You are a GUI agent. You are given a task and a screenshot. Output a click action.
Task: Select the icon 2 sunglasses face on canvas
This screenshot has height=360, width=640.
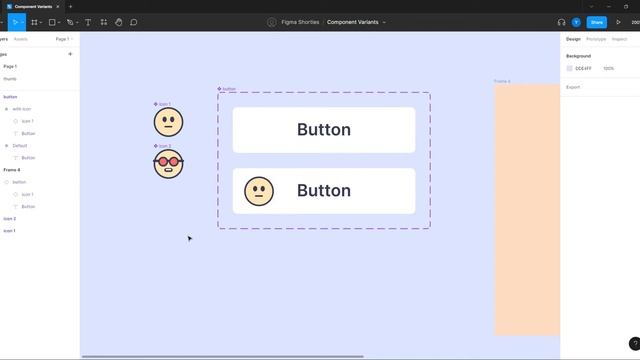tap(168, 164)
